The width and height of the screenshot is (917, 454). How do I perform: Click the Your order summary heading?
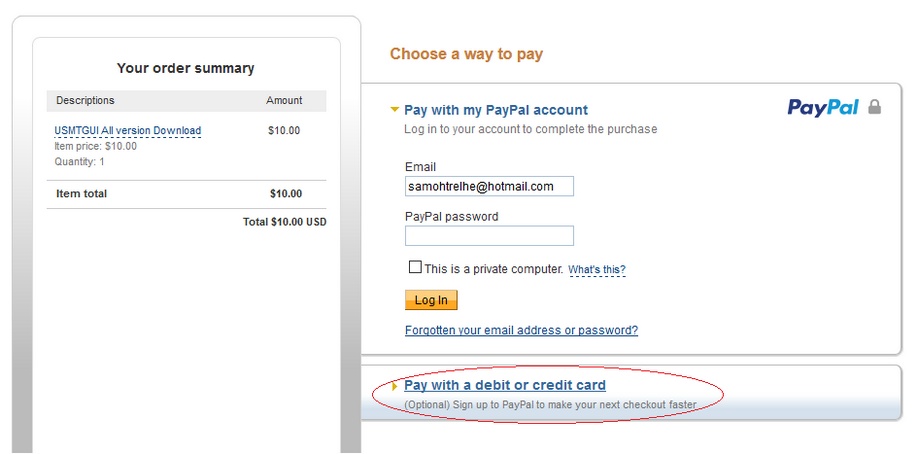coord(185,68)
